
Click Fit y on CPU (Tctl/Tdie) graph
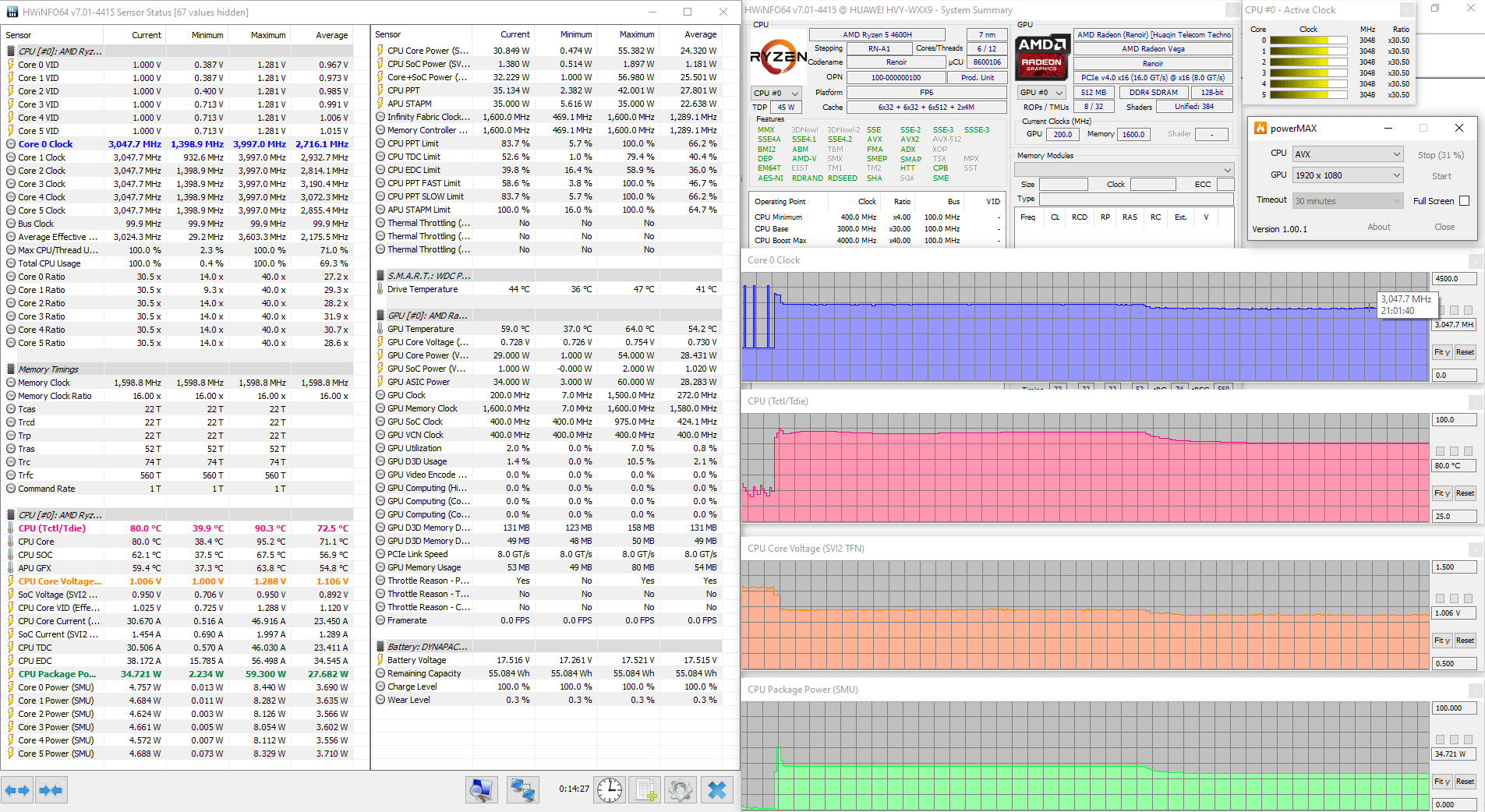tap(1442, 493)
